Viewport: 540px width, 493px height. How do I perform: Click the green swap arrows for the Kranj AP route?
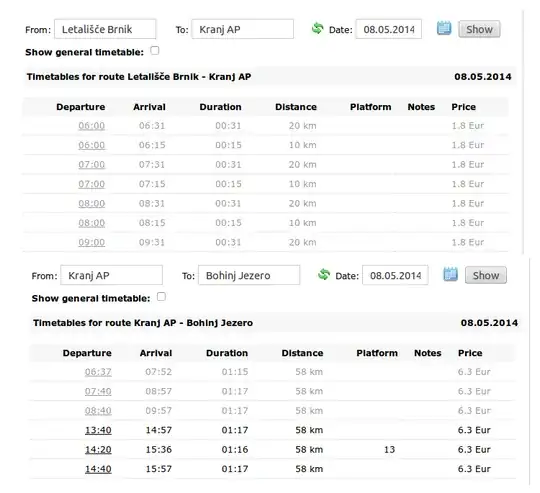[x=324, y=274]
